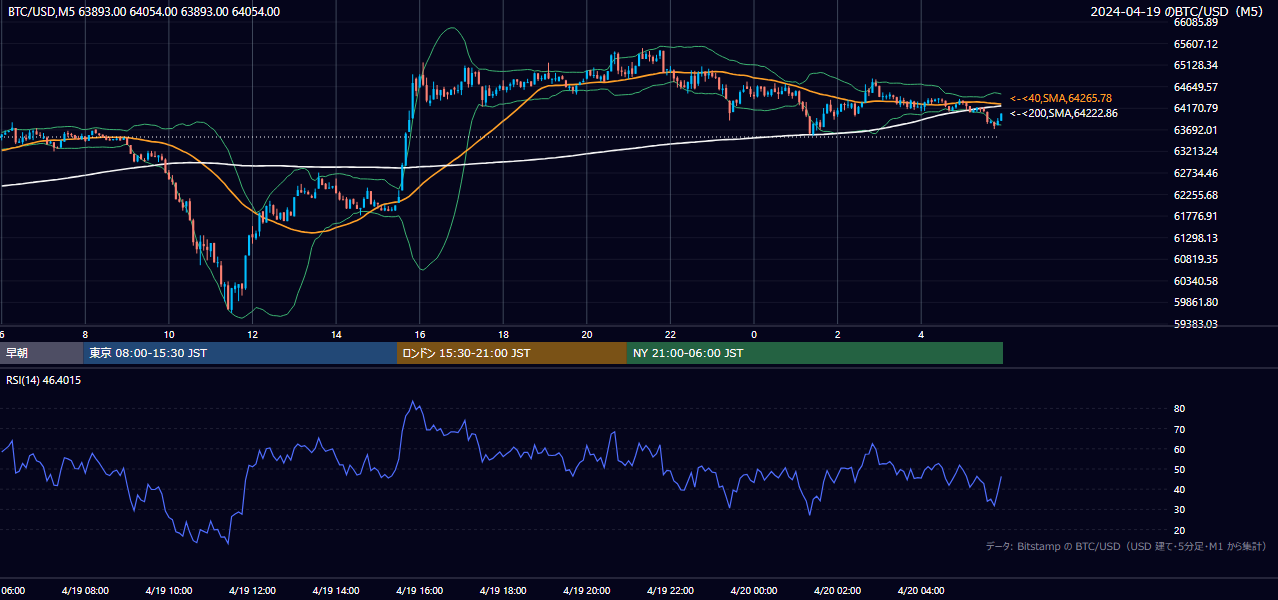Image resolution: width=1278 pixels, height=600 pixels.
Task: Click hour 14 on price chart time axis
Action: [336, 335]
